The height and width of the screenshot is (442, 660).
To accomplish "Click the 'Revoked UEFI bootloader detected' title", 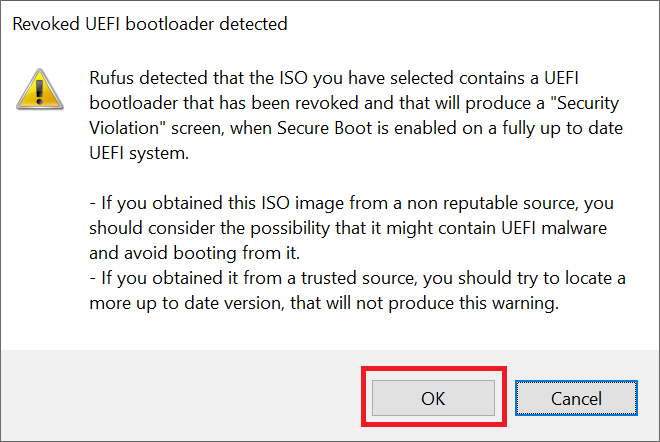I will pyautogui.click(x=149, y=23).
